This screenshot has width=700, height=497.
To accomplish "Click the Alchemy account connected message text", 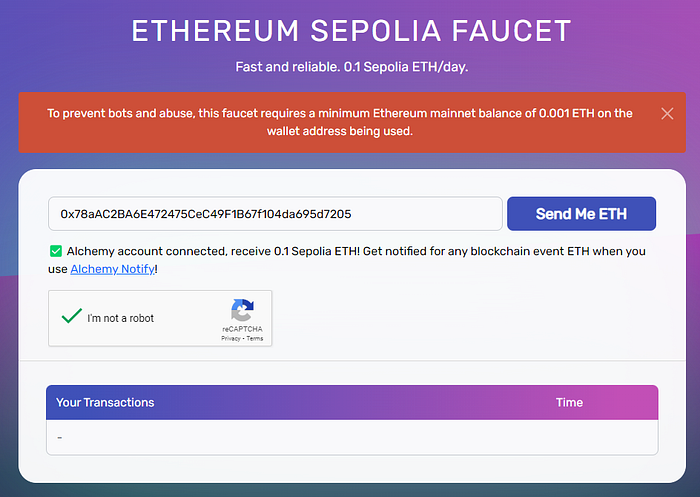I will coord(213,251).
